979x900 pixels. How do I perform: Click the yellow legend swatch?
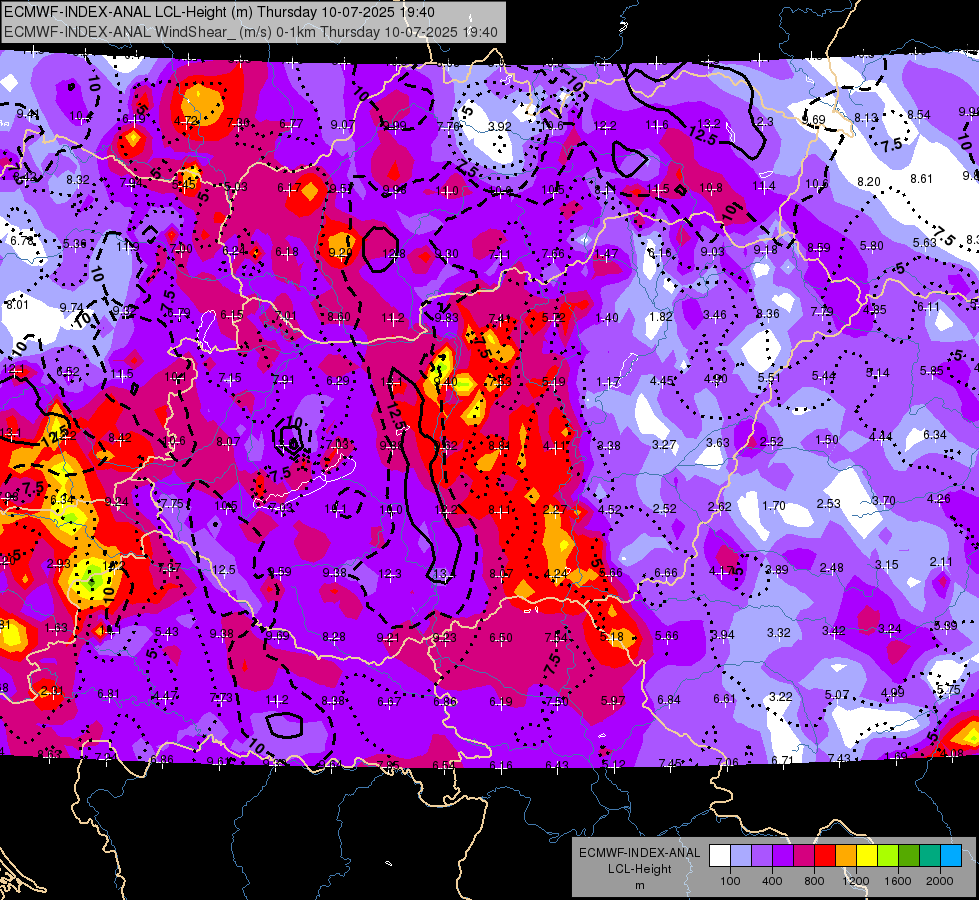[x=867, y=855]
